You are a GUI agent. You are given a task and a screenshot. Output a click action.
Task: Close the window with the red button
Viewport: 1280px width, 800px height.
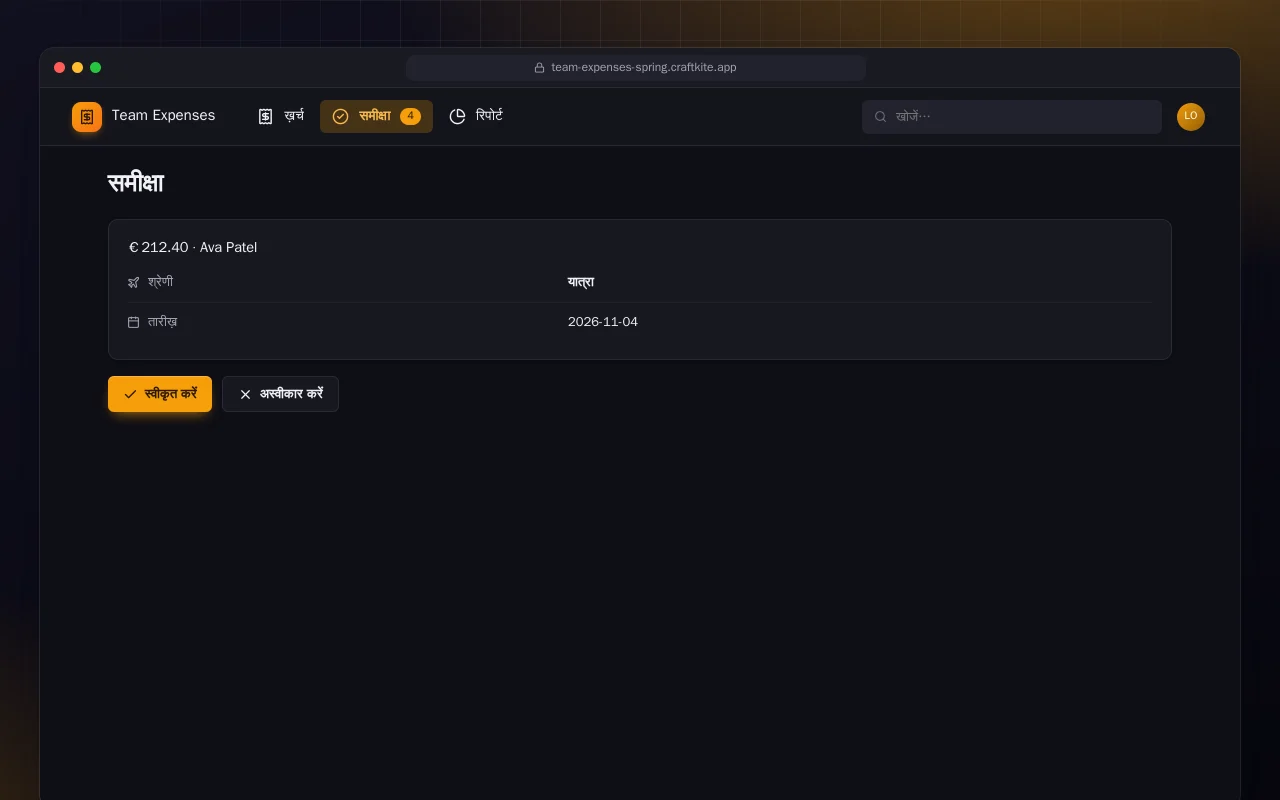coord(59,68)
